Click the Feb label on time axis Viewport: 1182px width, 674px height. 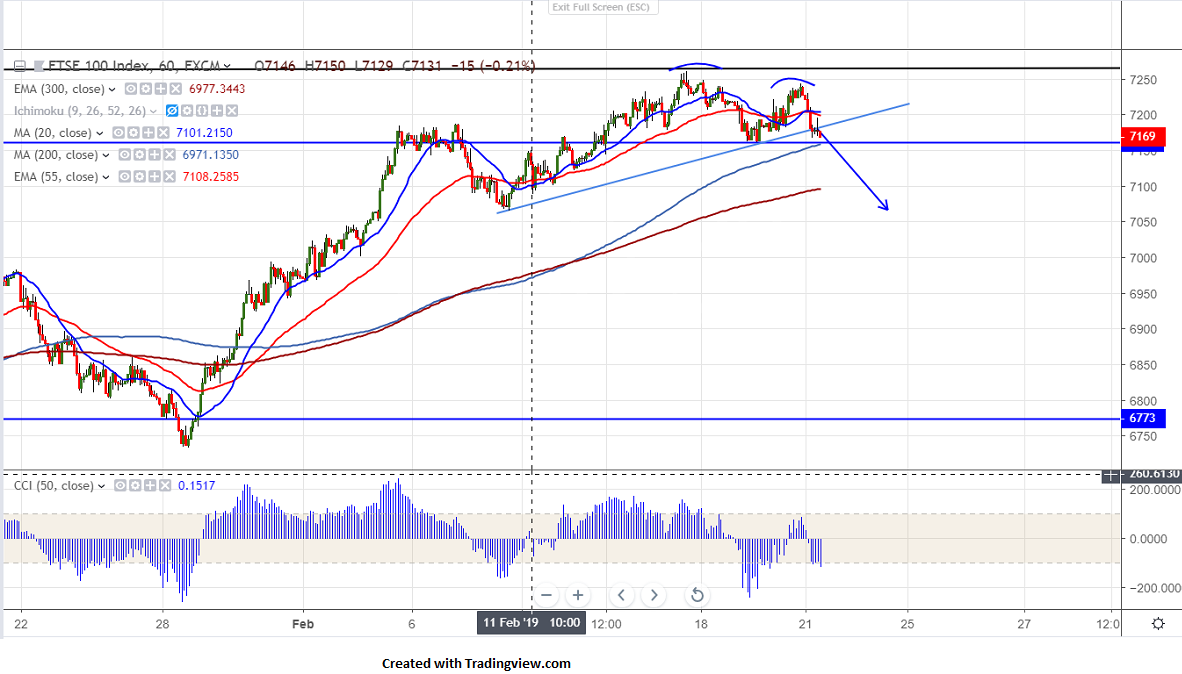point(303,624)
